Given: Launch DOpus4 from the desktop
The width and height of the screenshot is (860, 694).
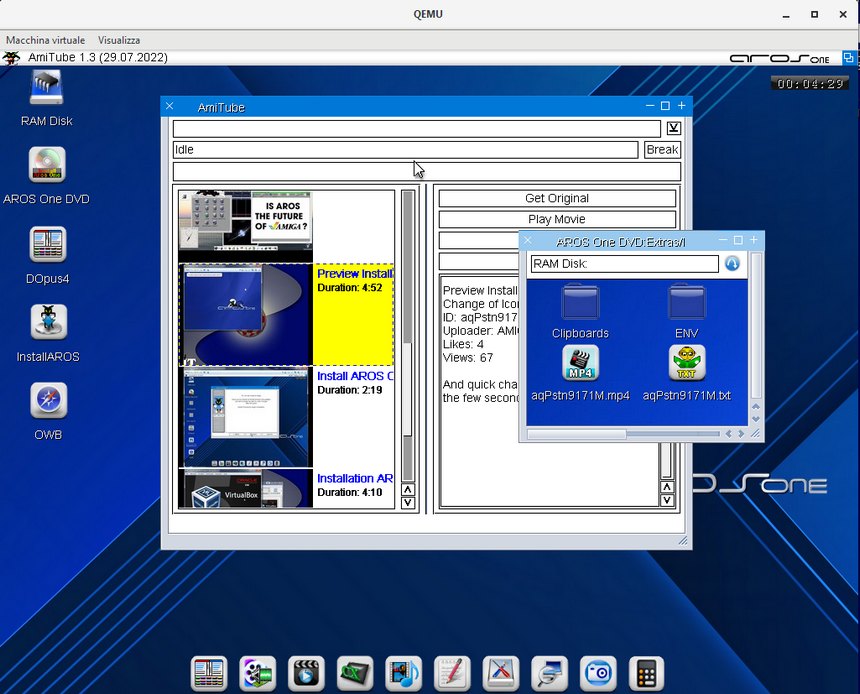Looking at the screenshot, I should click(46, 244).
